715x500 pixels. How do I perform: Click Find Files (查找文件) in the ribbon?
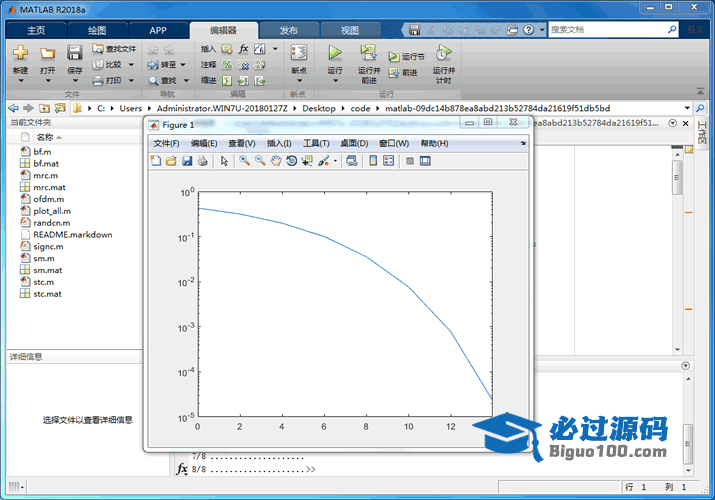[x=114, y=49]
